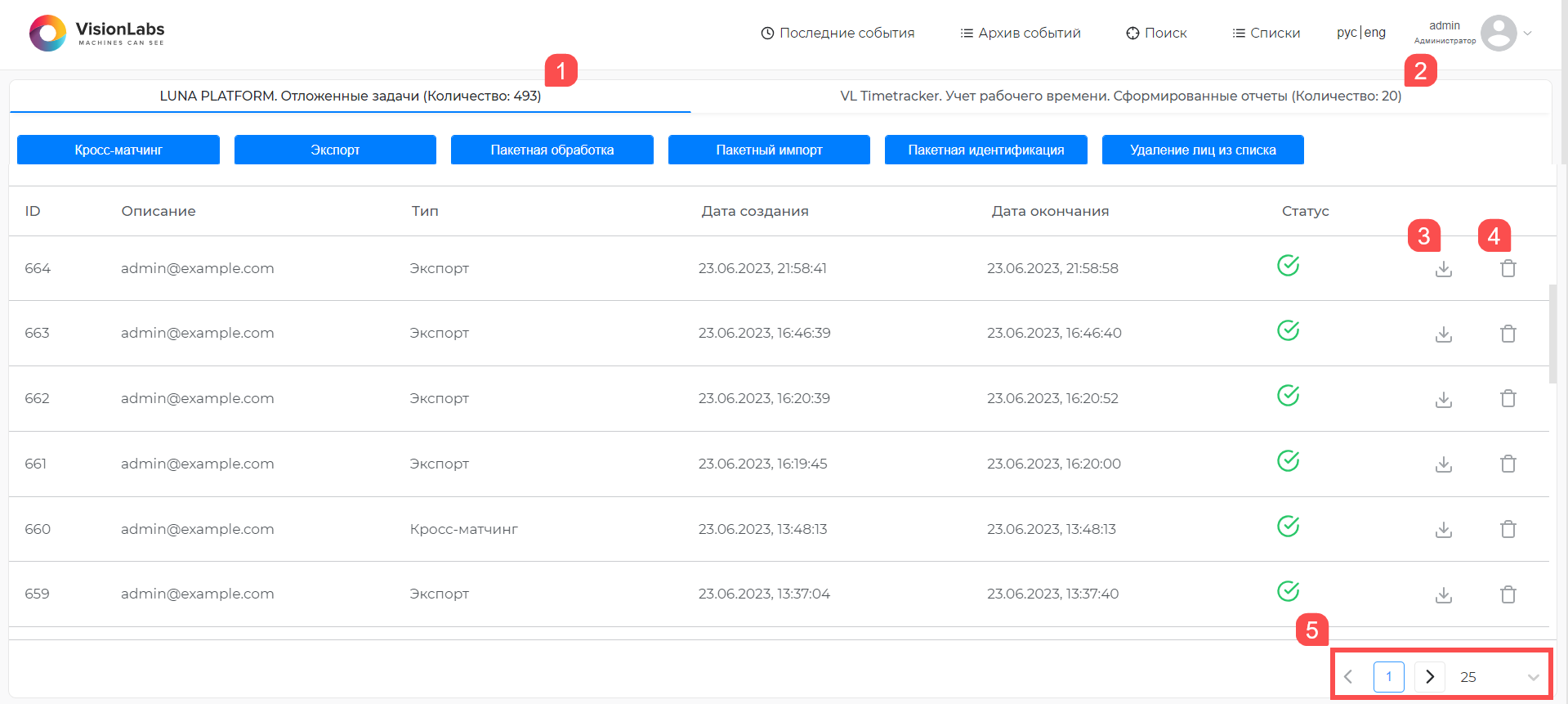
Task: Expand the admin account dropdown arrow
Action: [1527, 34]
